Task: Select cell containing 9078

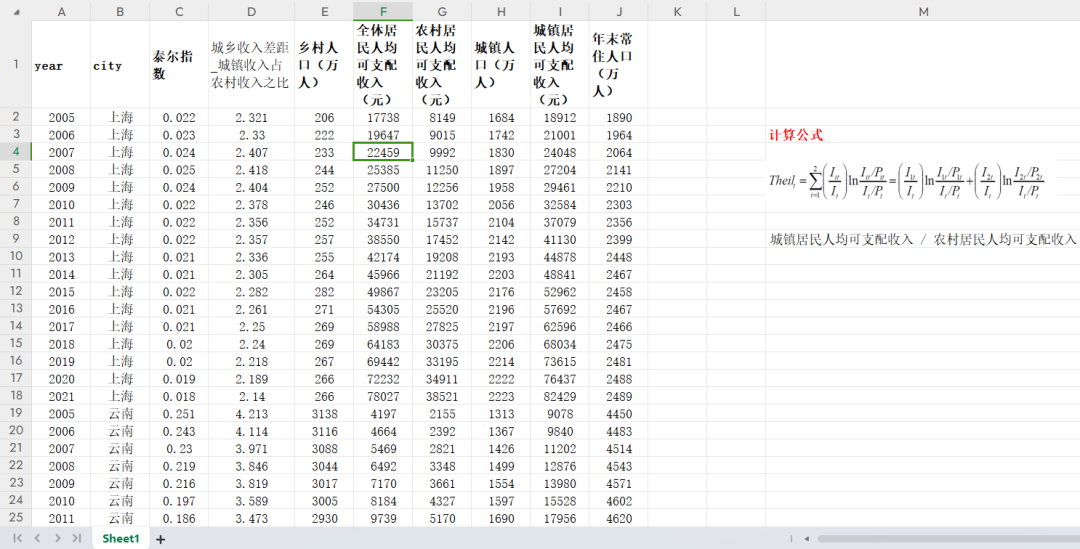Action: (x=560, y=413)
